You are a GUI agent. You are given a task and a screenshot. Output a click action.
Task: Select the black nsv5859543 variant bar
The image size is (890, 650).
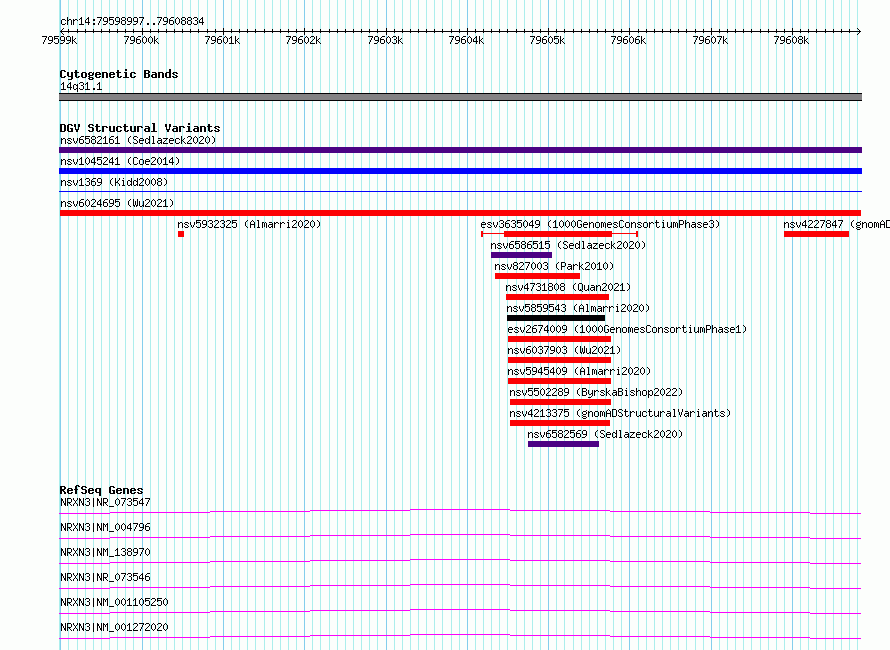(556, 318)
